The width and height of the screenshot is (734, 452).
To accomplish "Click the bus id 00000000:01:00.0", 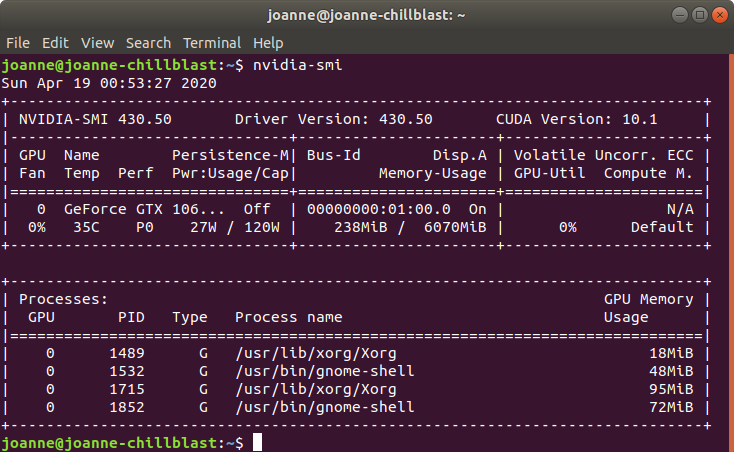I will coord(379,209).
